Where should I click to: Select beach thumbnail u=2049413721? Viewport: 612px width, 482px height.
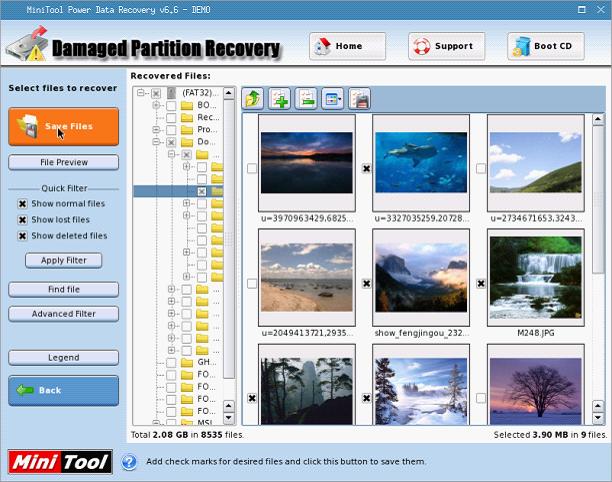coord(307,277)
